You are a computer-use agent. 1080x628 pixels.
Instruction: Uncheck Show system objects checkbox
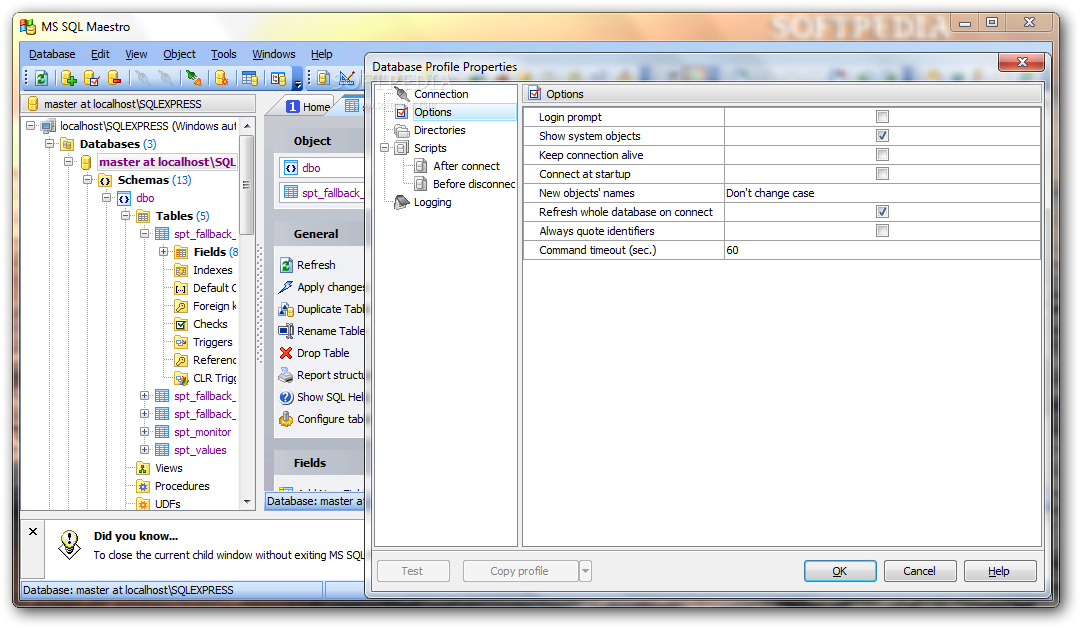[x=882, y=136]
